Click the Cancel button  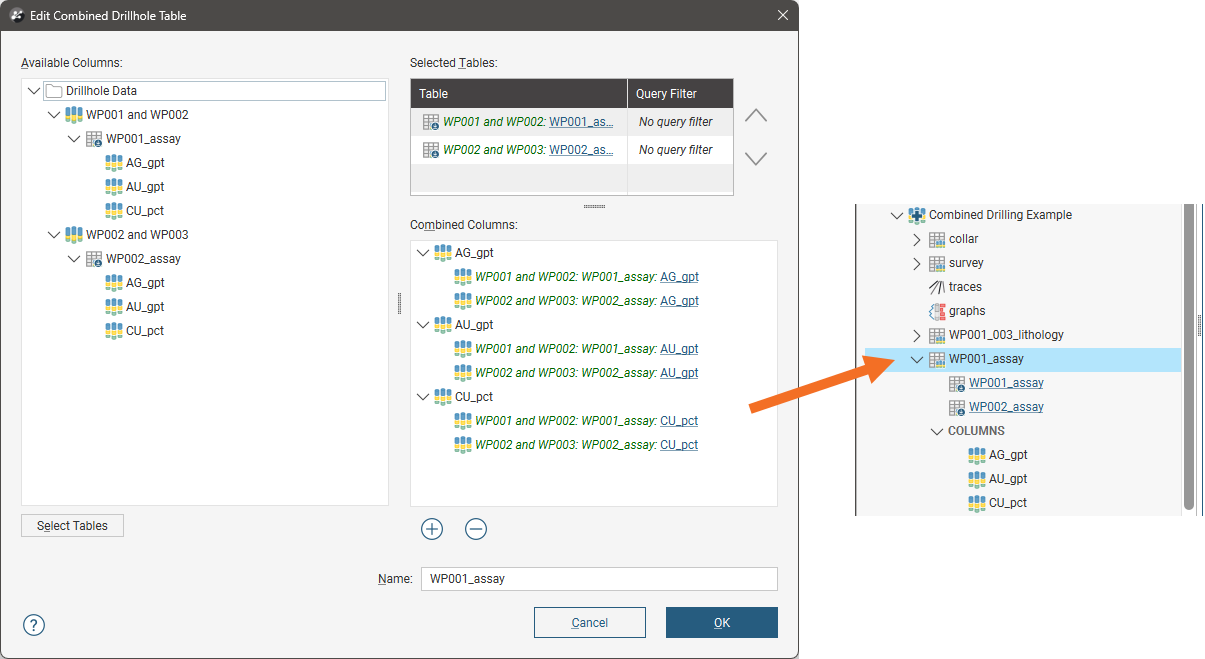click(590, 622)
